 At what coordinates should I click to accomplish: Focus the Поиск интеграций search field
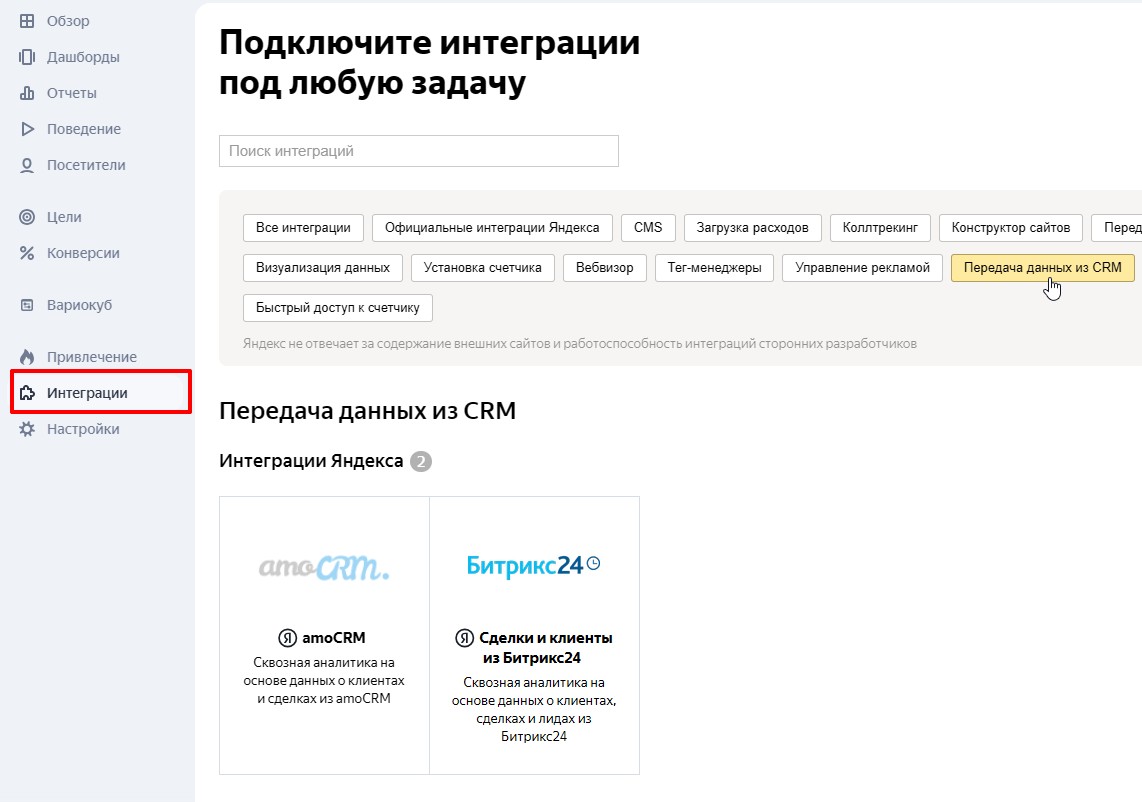point(418,151)
